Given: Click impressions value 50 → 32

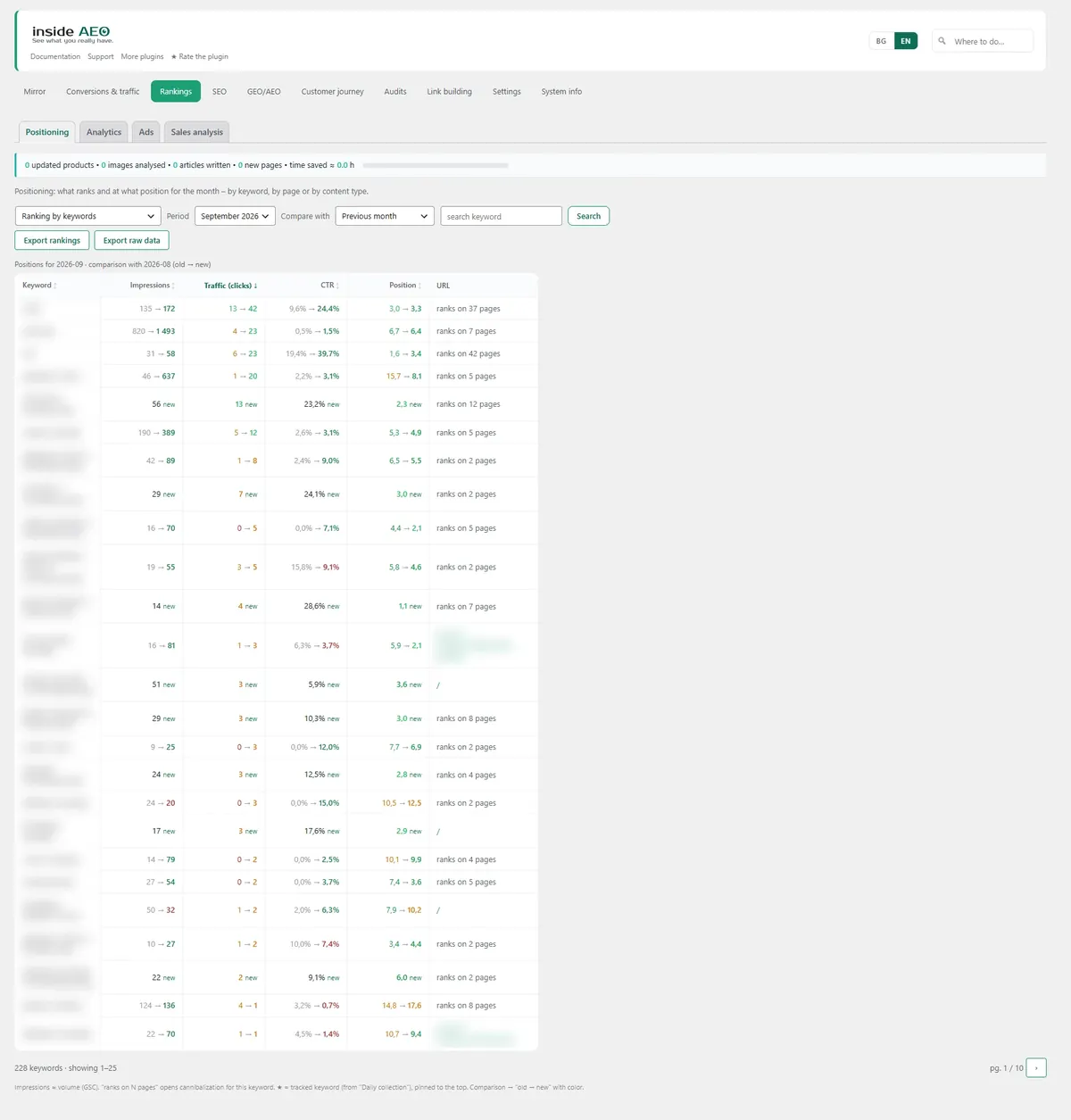Looking at the screenshot, I should tap(161, 910).
